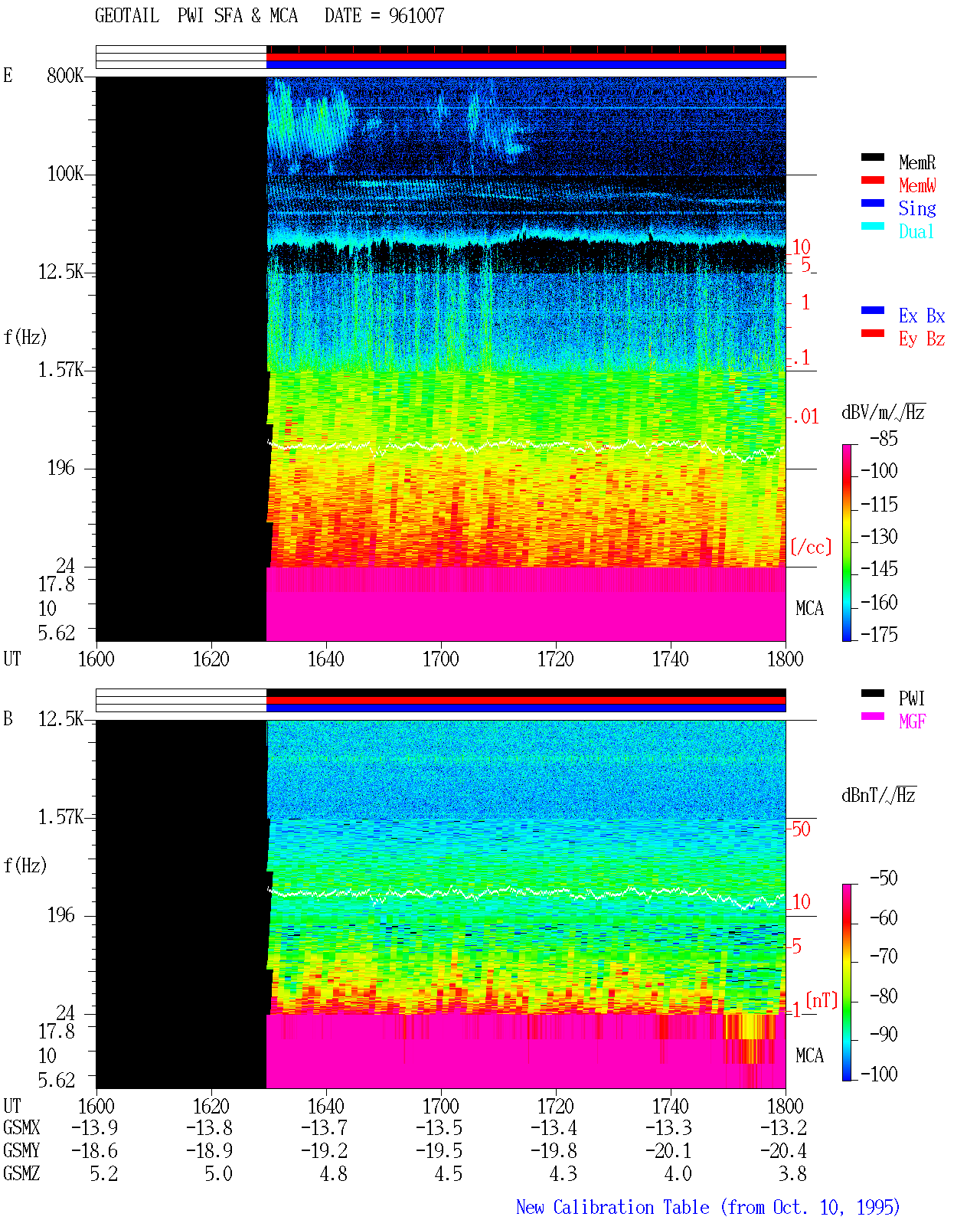Click the 100K frequency axis label
980x1220 pixels.
pyautogui.click(x=65, y=173)
